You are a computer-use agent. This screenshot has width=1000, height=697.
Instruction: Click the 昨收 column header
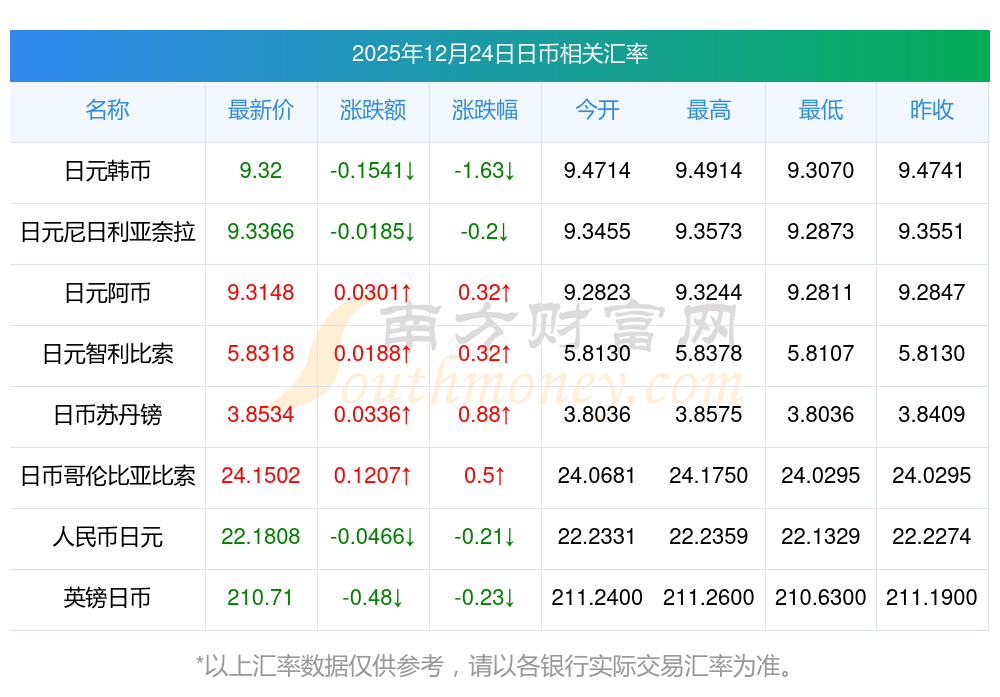click(x=932, y=110)
